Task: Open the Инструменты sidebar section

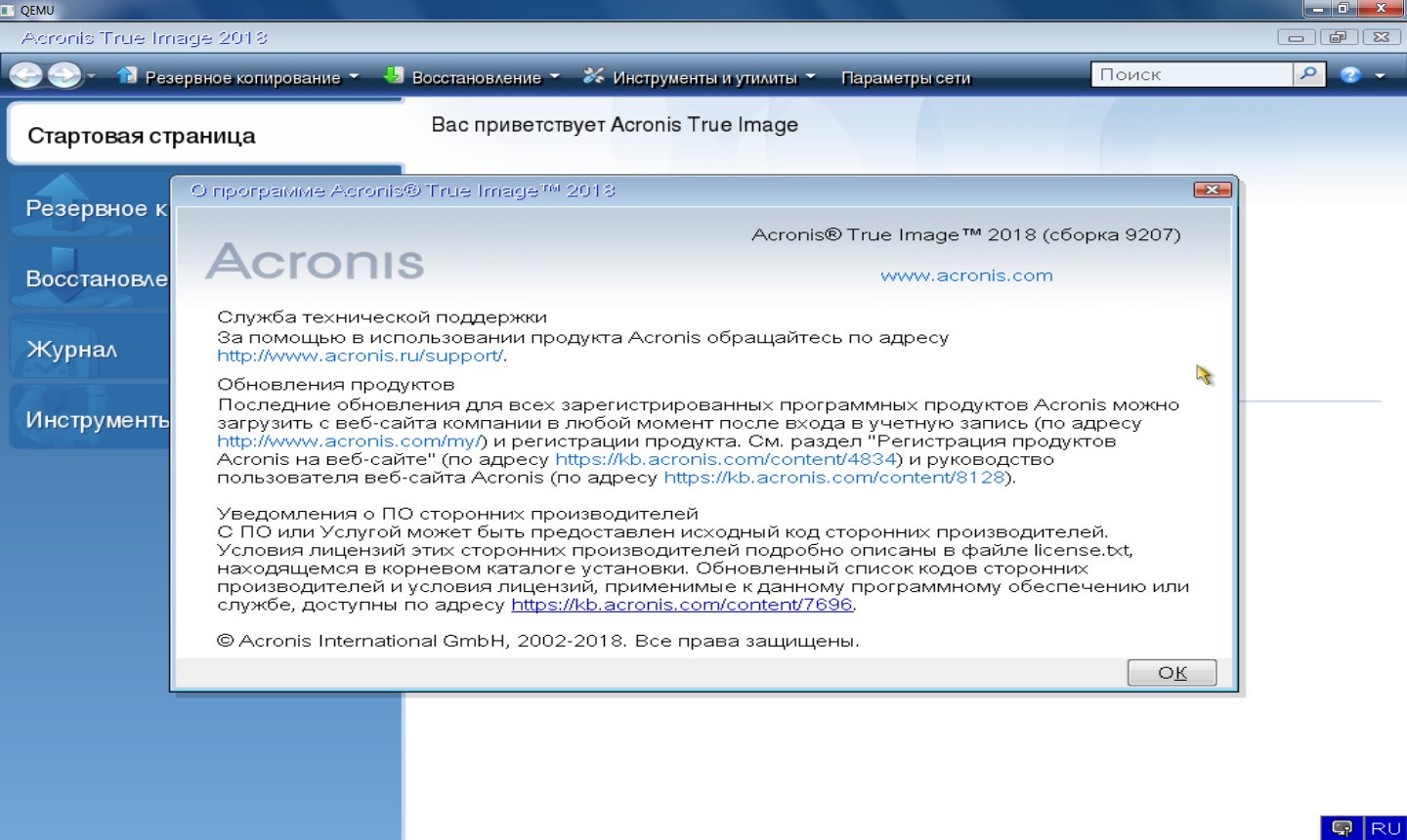Action: (x=90, y=419)
